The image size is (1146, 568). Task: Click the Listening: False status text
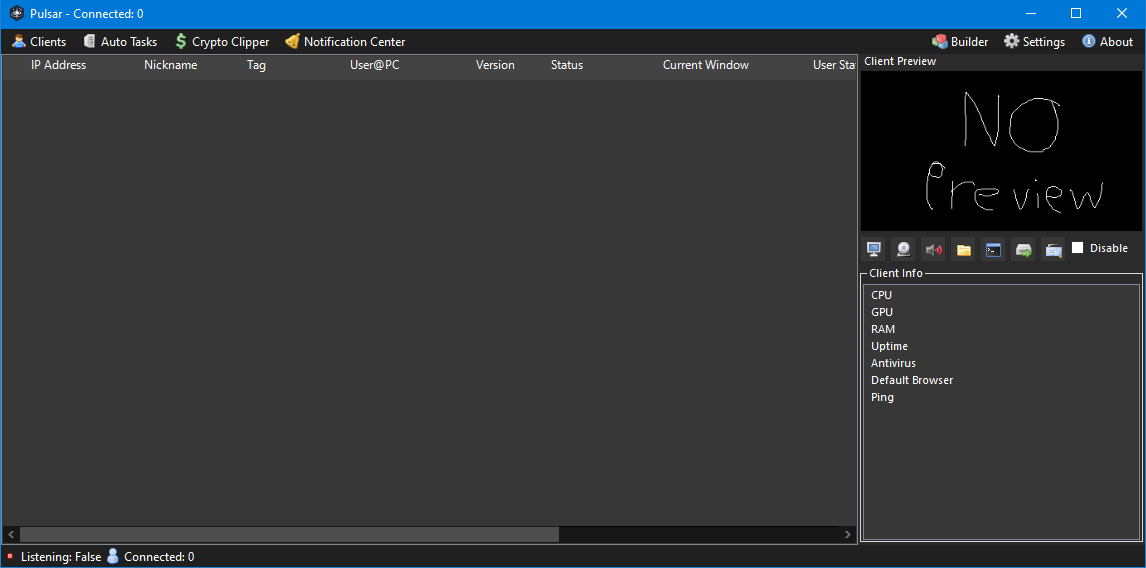tap(61, 557)
